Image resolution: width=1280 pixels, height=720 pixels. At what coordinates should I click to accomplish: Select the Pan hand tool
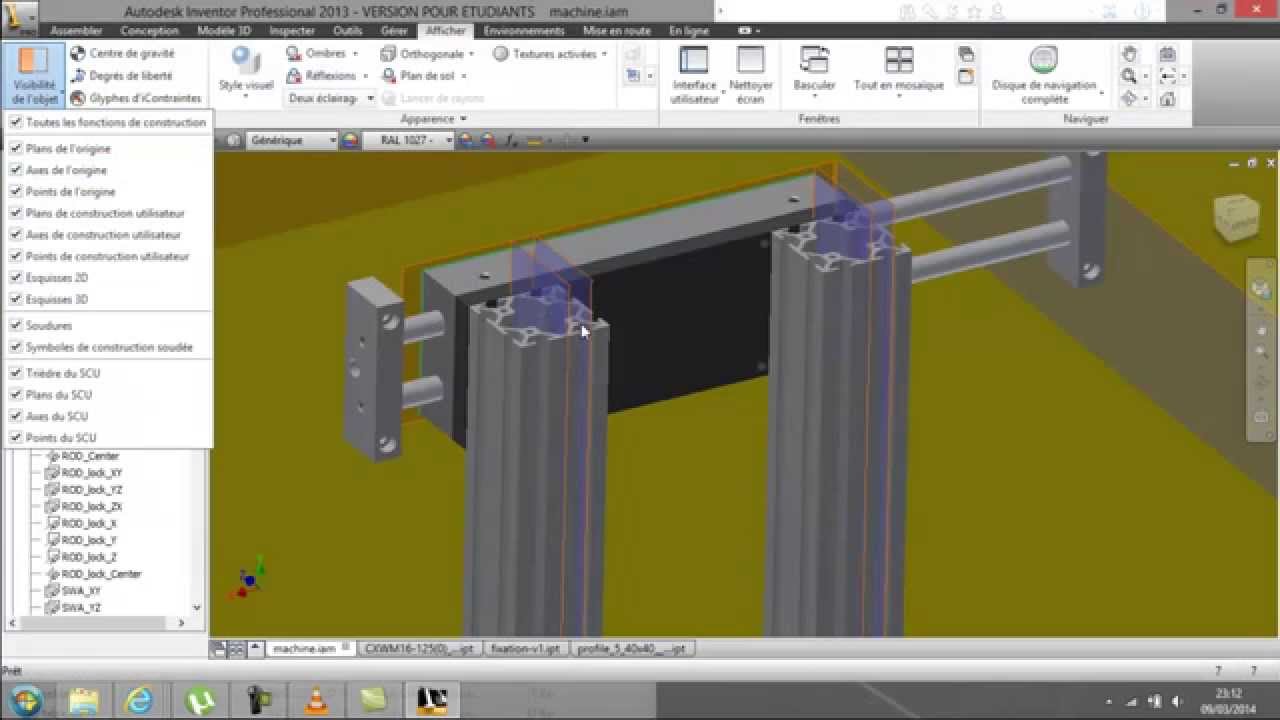1129,54
